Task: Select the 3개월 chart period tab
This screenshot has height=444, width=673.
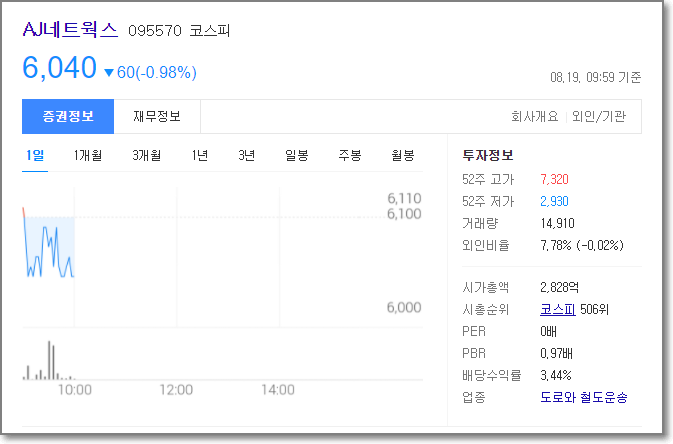Action: click(146, 155)
